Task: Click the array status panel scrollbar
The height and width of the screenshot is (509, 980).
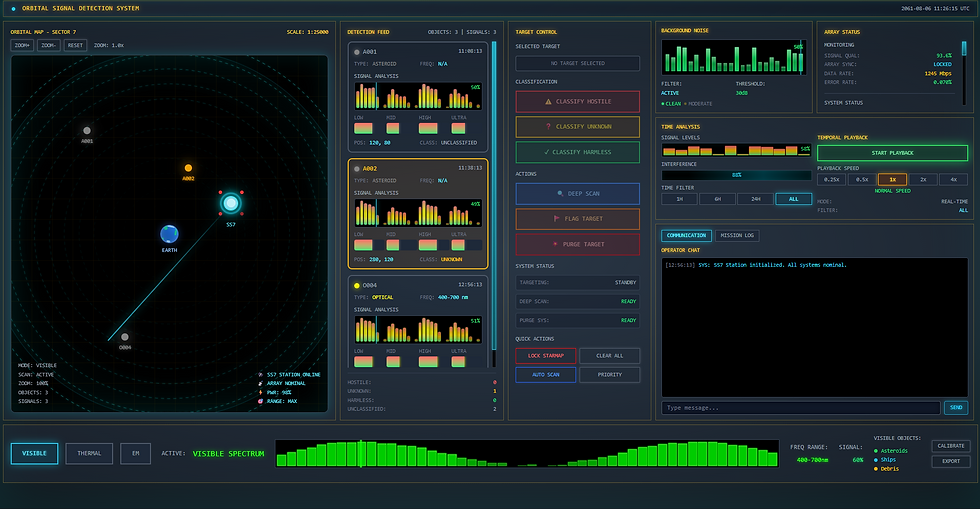Action: 964,72
